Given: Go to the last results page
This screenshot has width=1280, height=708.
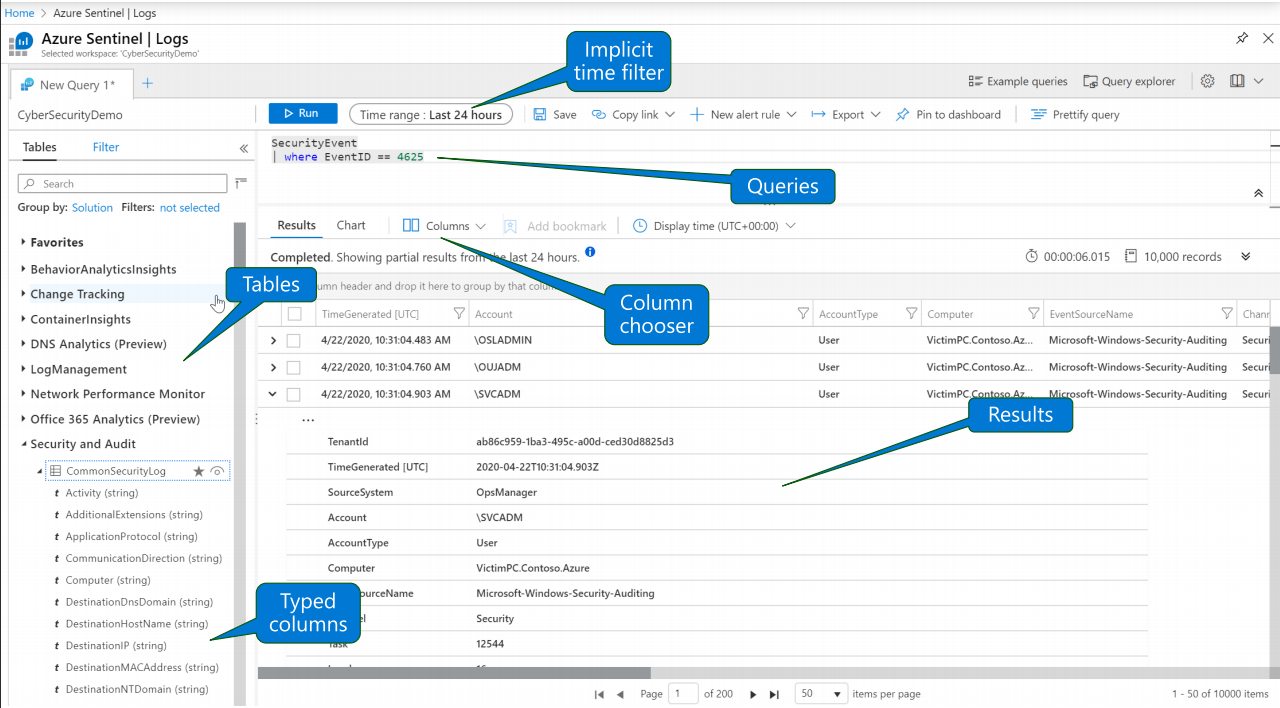Looking at the screenshot, I should coord(774,694).
